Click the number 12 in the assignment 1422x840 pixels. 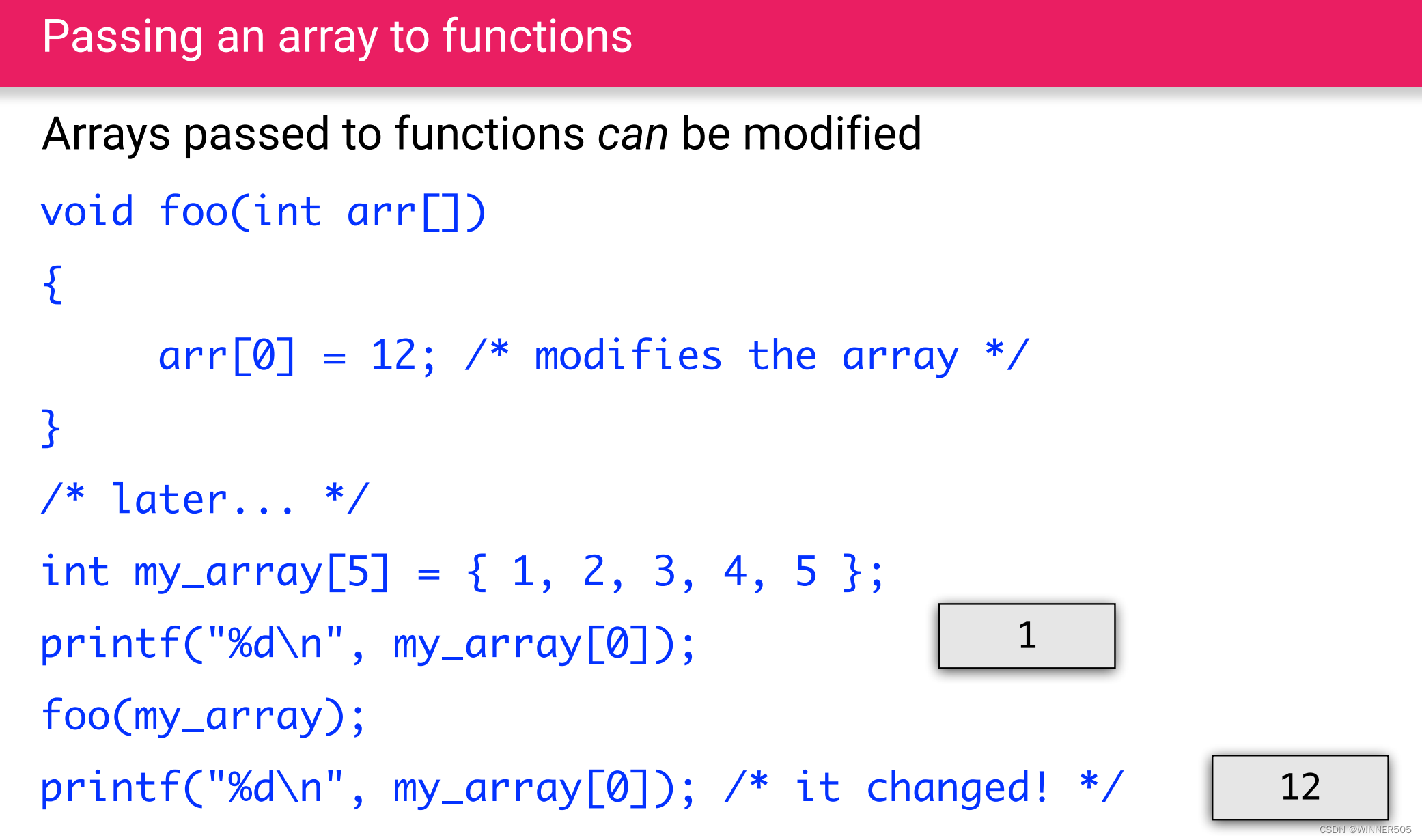393,355
